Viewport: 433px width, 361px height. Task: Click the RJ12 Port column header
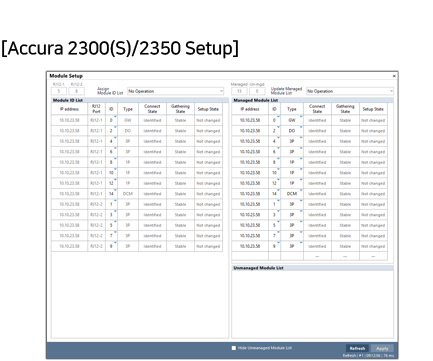coord(96,109)
